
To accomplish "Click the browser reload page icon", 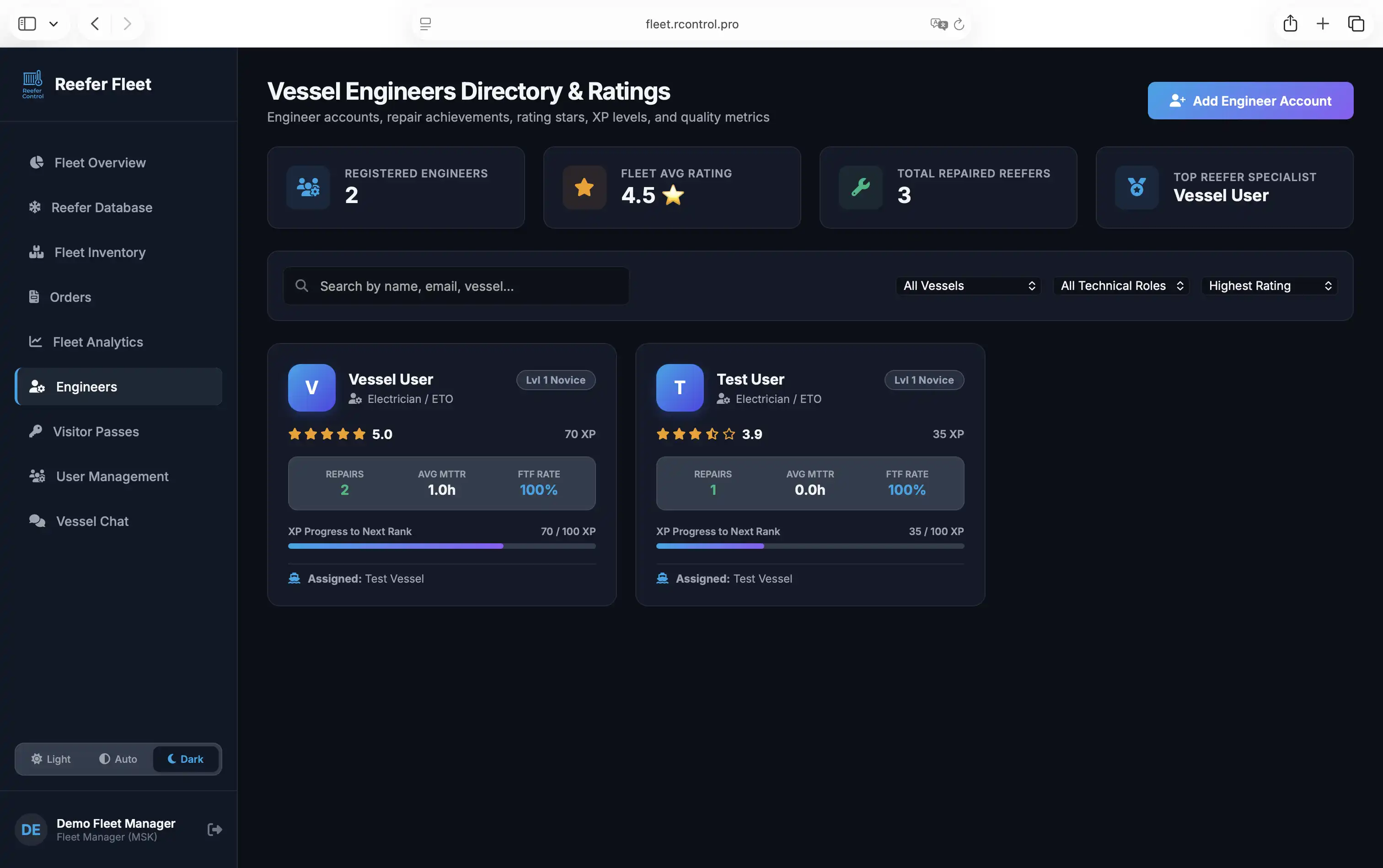I will pyautogui.click(x=959, y=24).
